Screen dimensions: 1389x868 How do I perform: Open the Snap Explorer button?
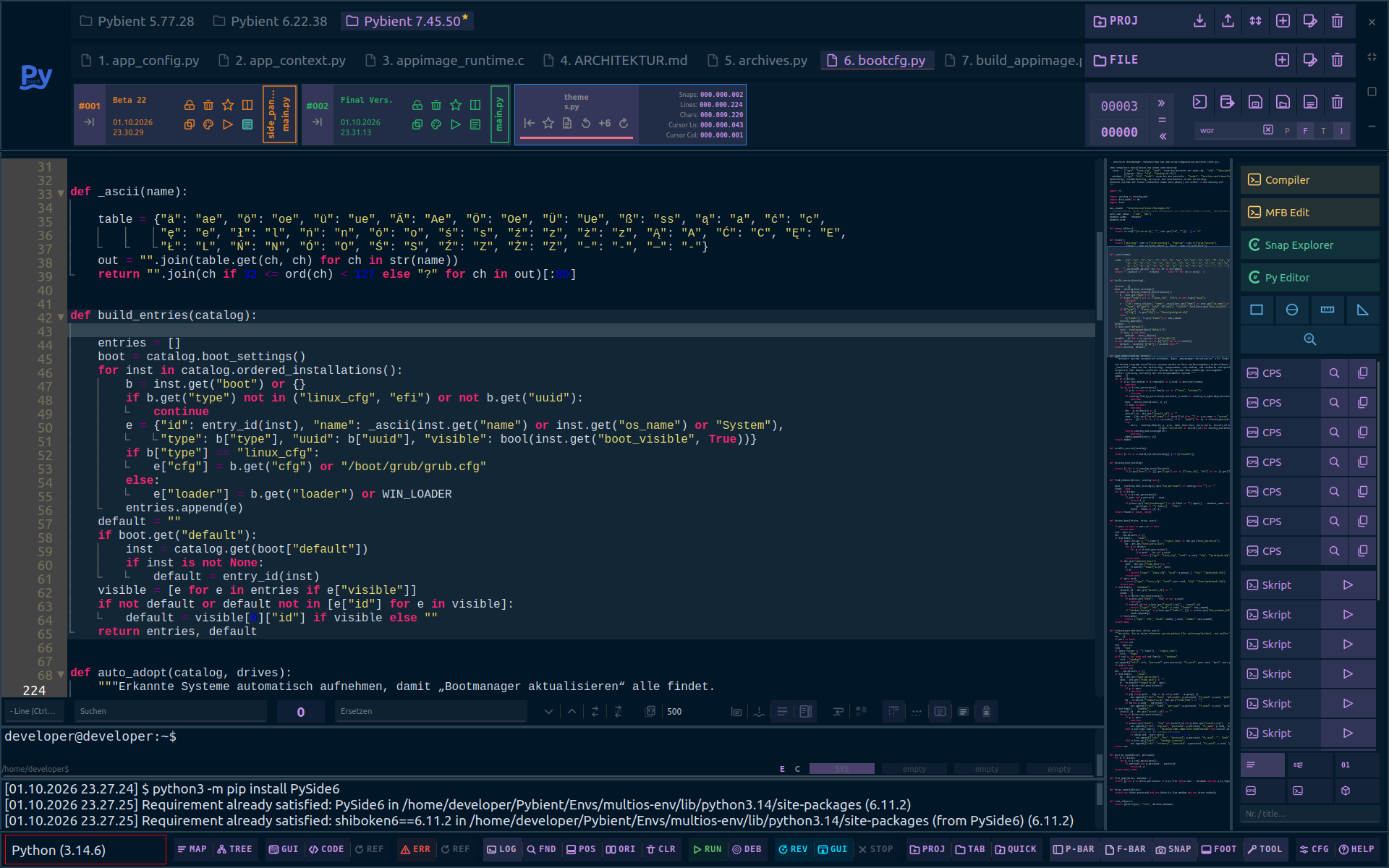[x=1309, y=245]
